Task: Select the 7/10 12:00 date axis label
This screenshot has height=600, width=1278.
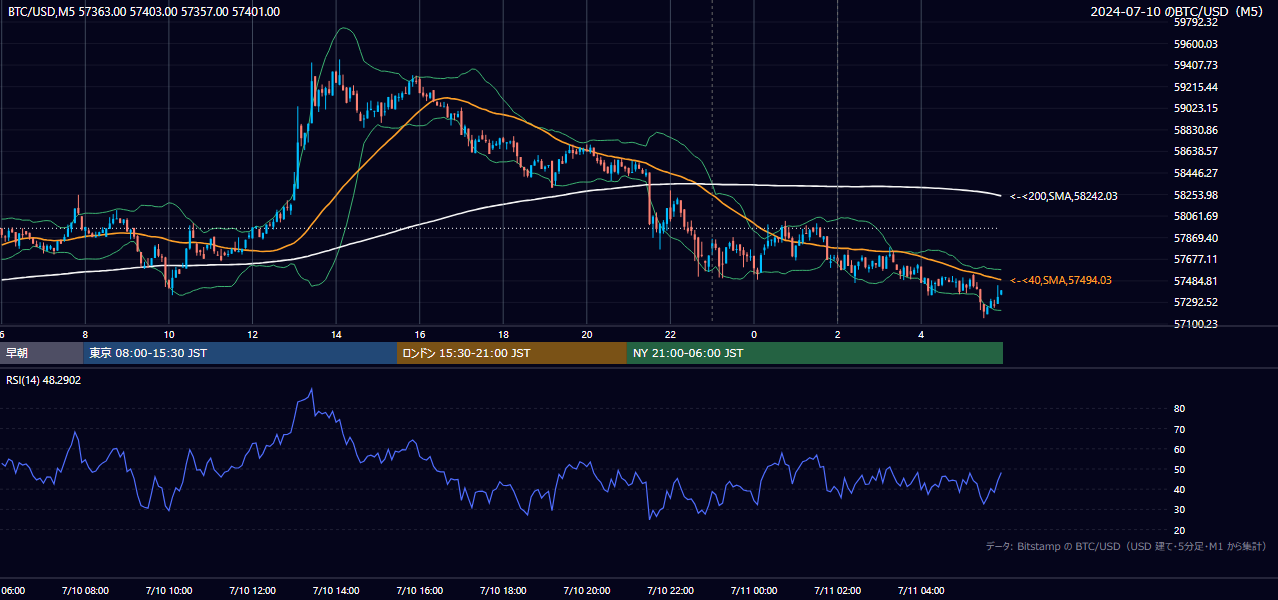Action: click(x=252, y=590)
